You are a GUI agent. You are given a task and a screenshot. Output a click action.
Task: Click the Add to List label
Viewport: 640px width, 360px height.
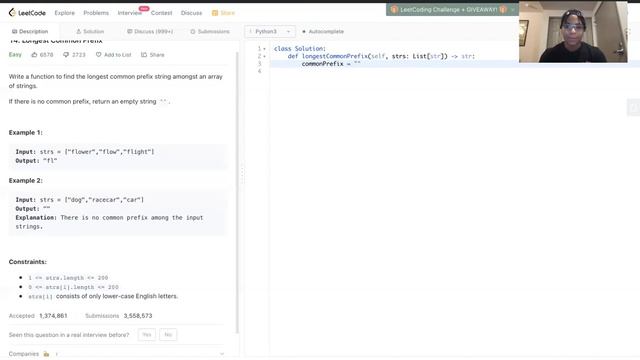(x=118, y=55)
